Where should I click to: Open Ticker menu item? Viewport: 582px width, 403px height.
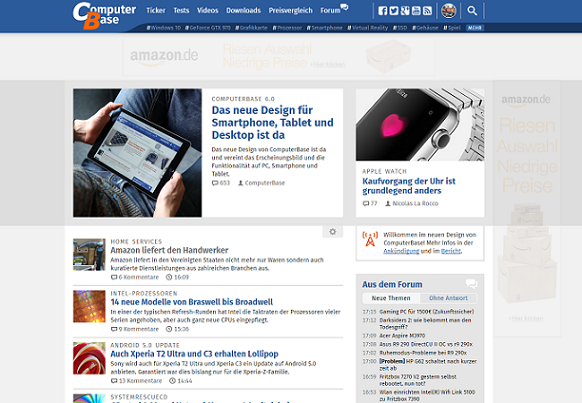(156, 10)
